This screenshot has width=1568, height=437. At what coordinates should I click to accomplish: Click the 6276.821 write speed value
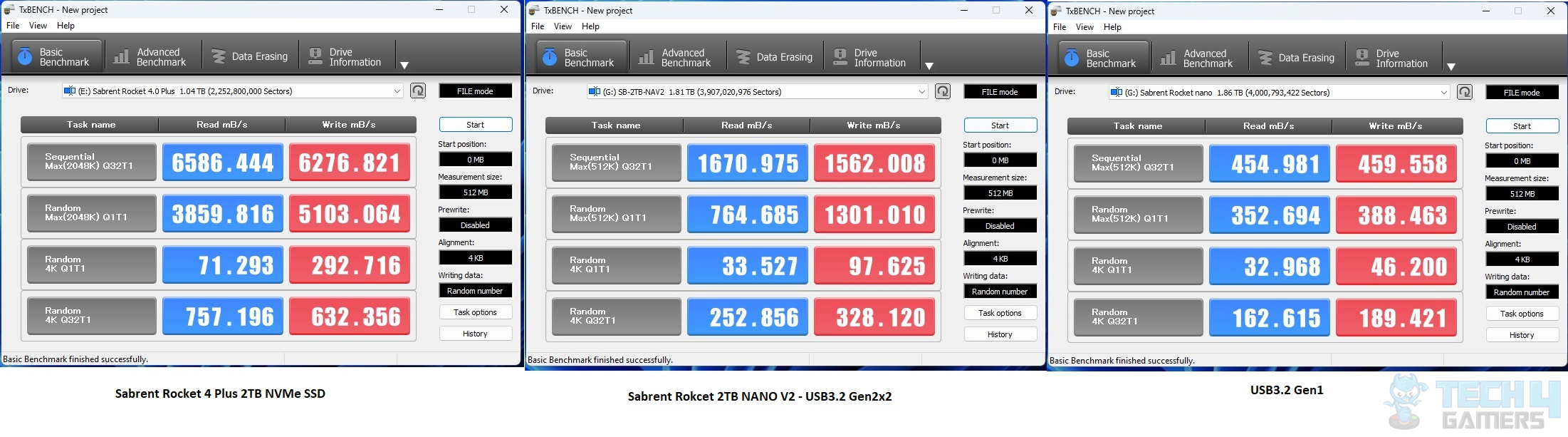[x=350, y=162]
